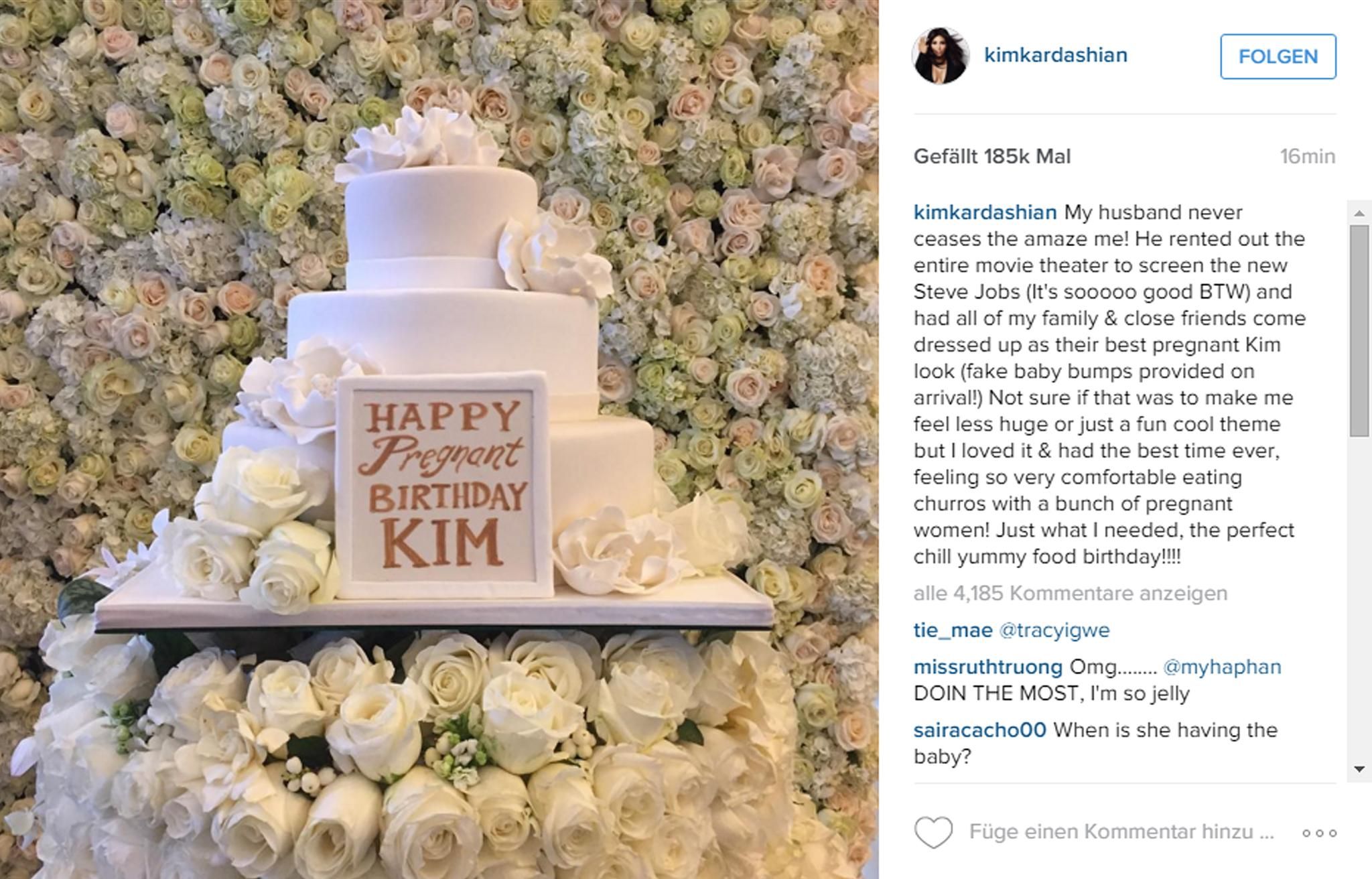This screenshot has width=1372, height=879.
Task: Open the three-dot more options menu
Action: [x=1319, y=833]
